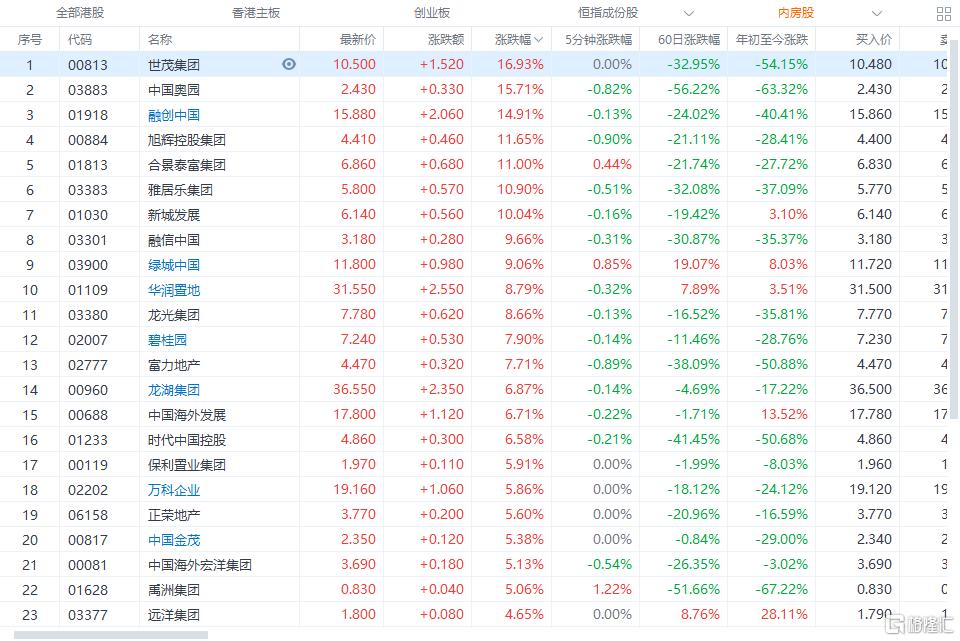Click stock code 03377
Image resolution: width=960 pixels, height=641 pixels.
click(88, 615)
